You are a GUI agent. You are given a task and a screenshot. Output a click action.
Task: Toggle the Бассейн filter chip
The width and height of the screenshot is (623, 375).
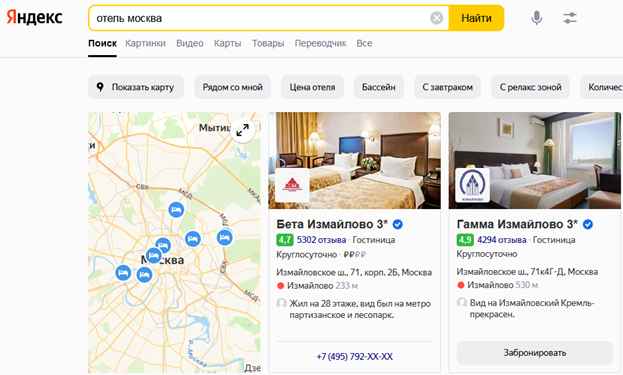[379, 87]
